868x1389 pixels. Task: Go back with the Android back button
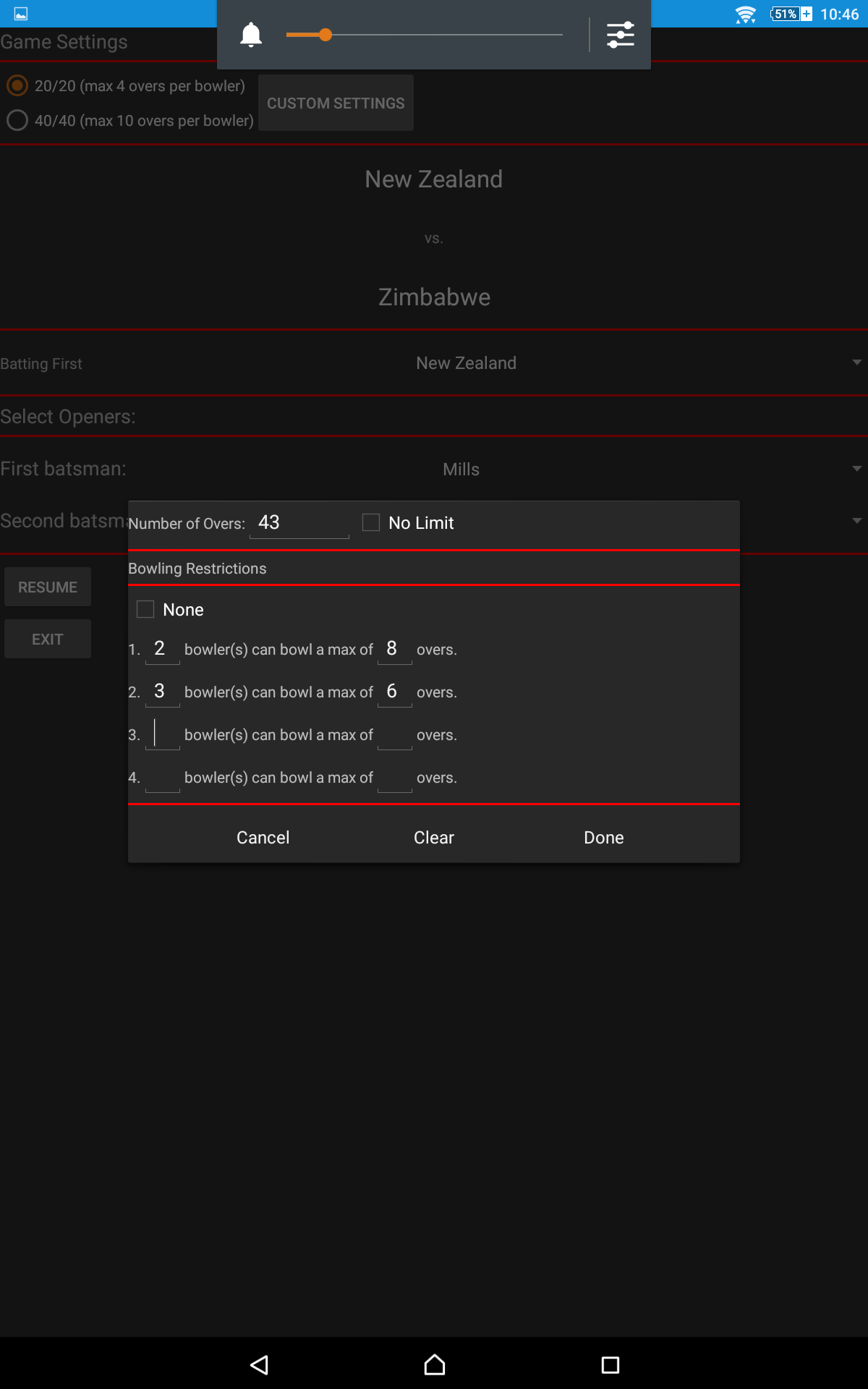click(259, 1365)
